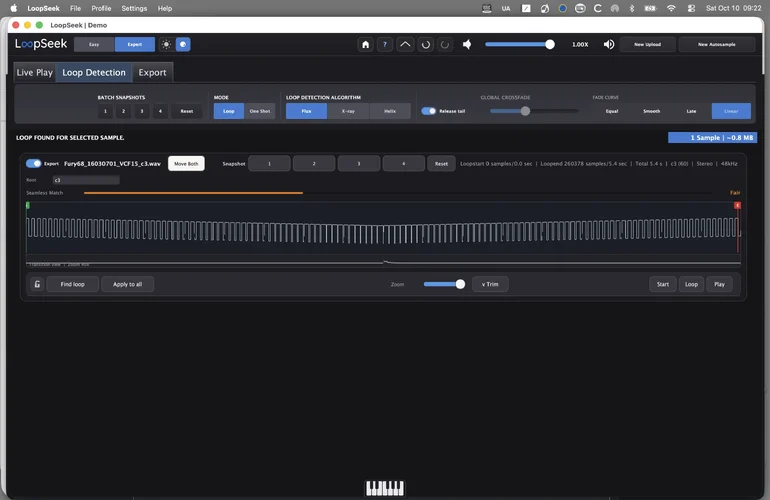
Task: Adjust the playback speed slider handle
Action: (x=550, y=44)
